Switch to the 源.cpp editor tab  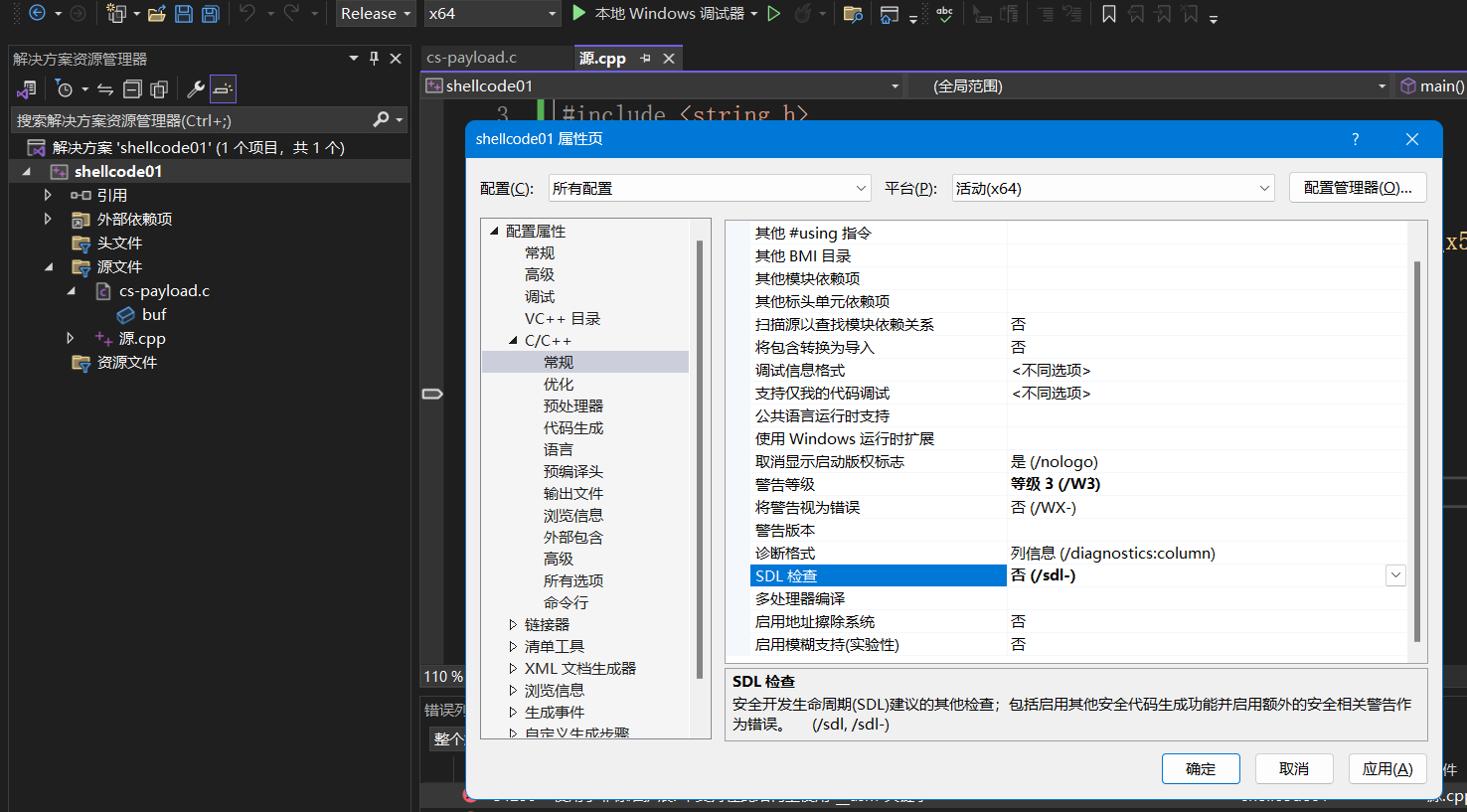(601, 58)
